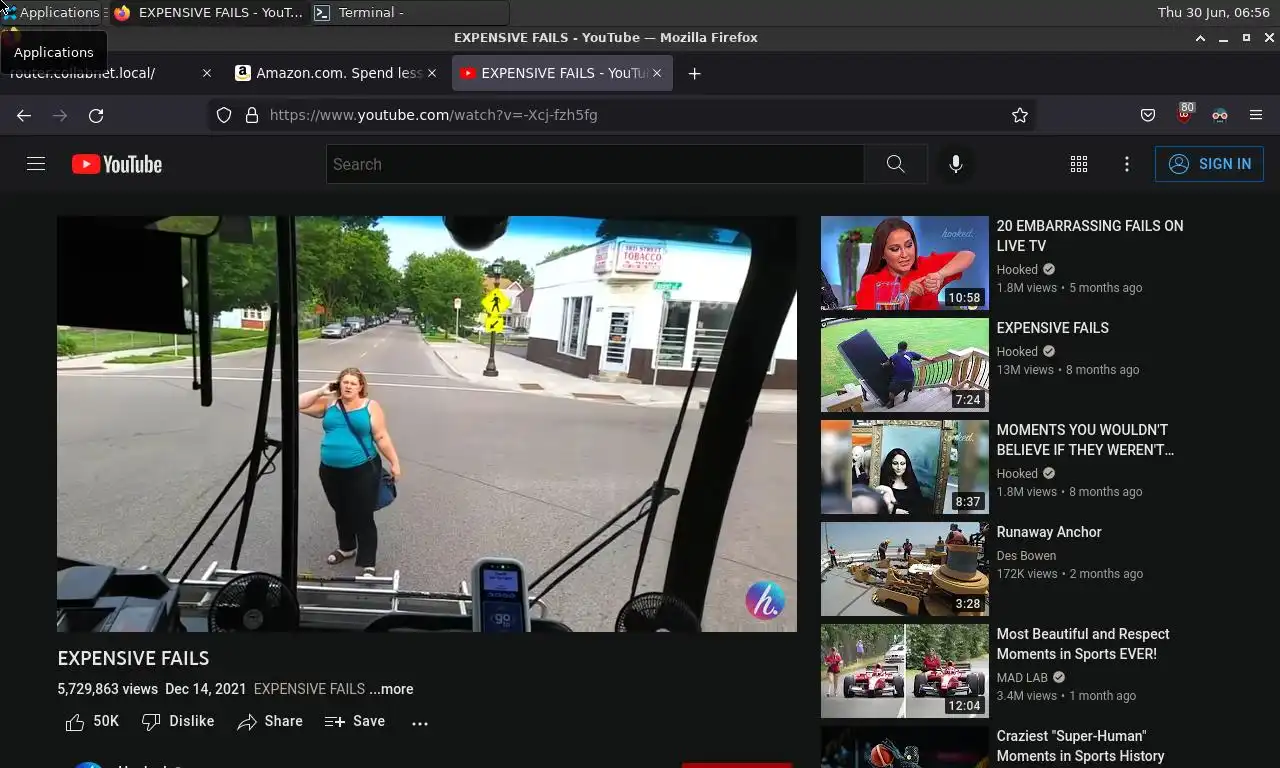Click Most Beautiful and Respect Moments title
The width and height of the screenshot is (1280, 768).
tap(1083, 644)
